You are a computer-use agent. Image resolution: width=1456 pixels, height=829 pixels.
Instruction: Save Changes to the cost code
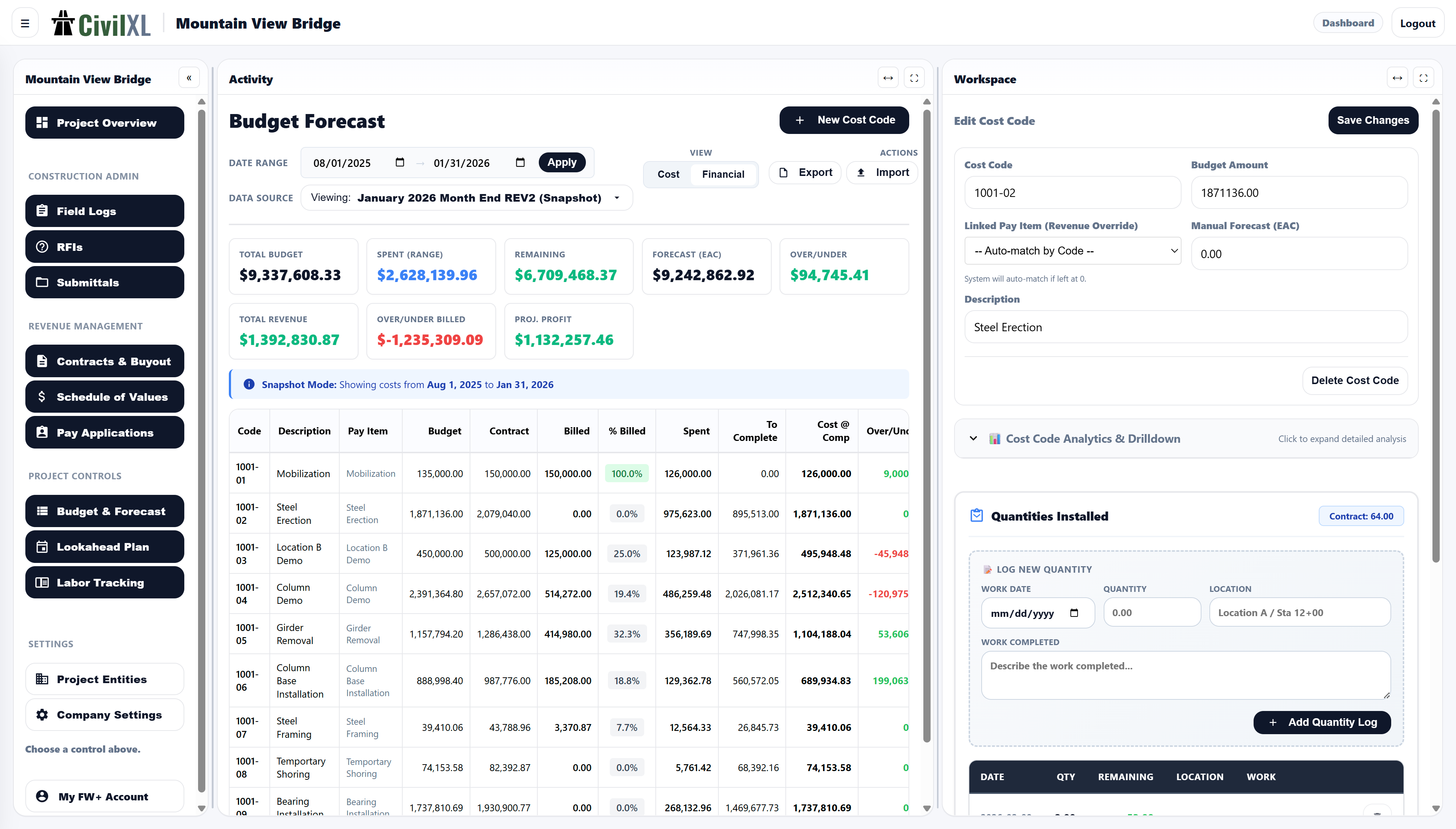coord(1373,120)
